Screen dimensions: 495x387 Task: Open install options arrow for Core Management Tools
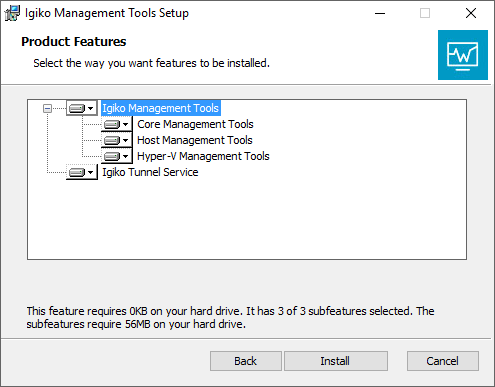(125, 125)
